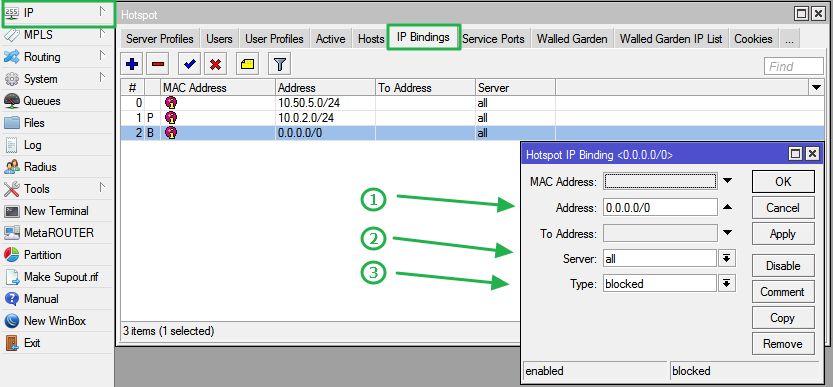Click the red minus remove icon

pyautogui.click(x=158, y=65)
